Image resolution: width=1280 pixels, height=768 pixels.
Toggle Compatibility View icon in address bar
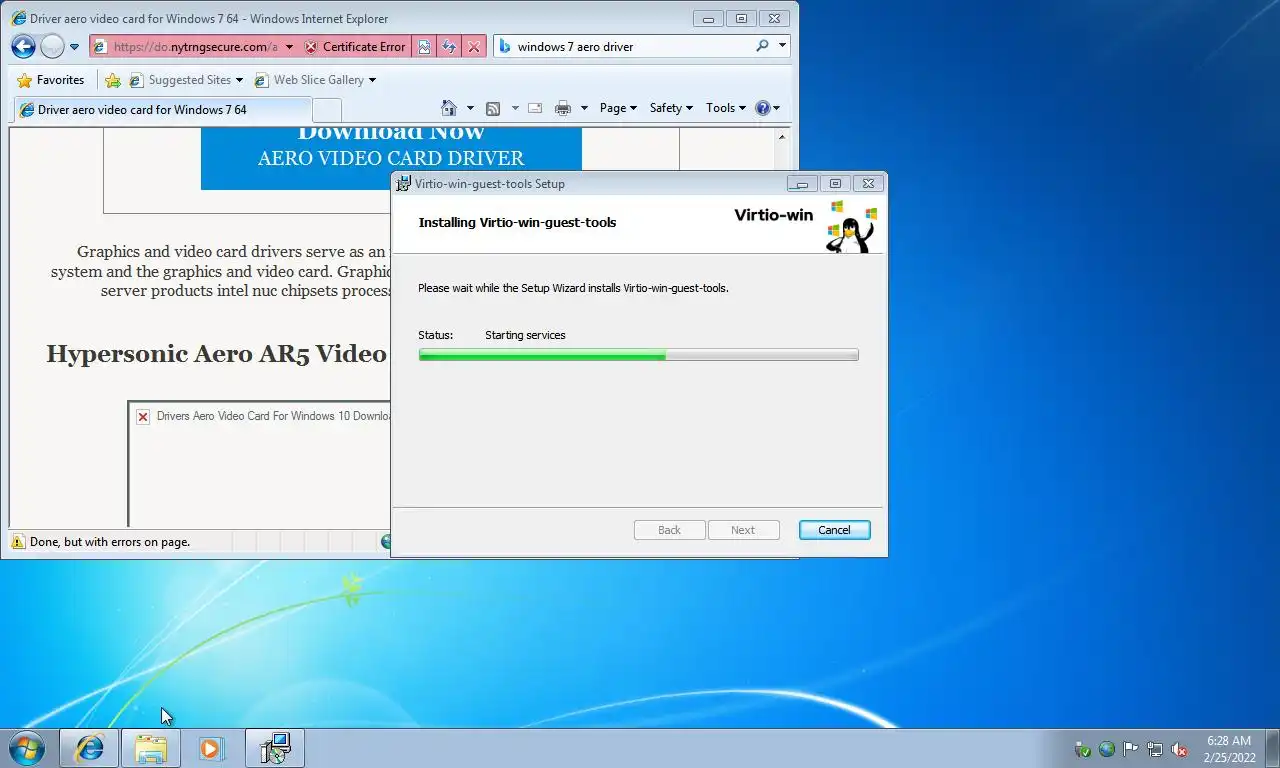point(425,47)
